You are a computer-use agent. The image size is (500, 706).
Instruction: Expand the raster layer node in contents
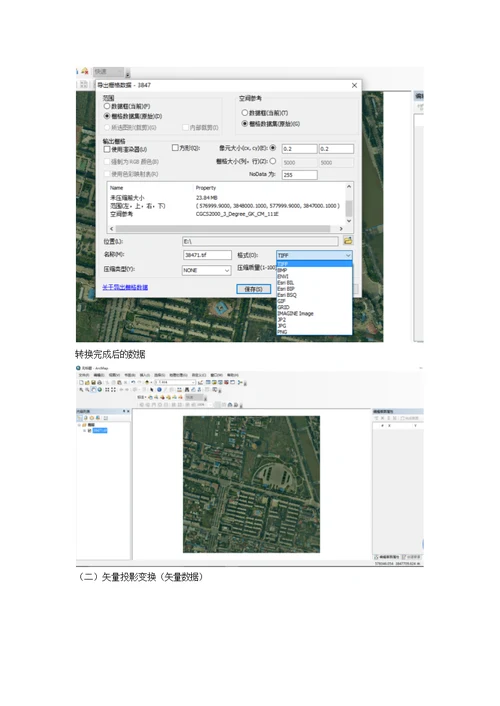(x=84, y=430)
